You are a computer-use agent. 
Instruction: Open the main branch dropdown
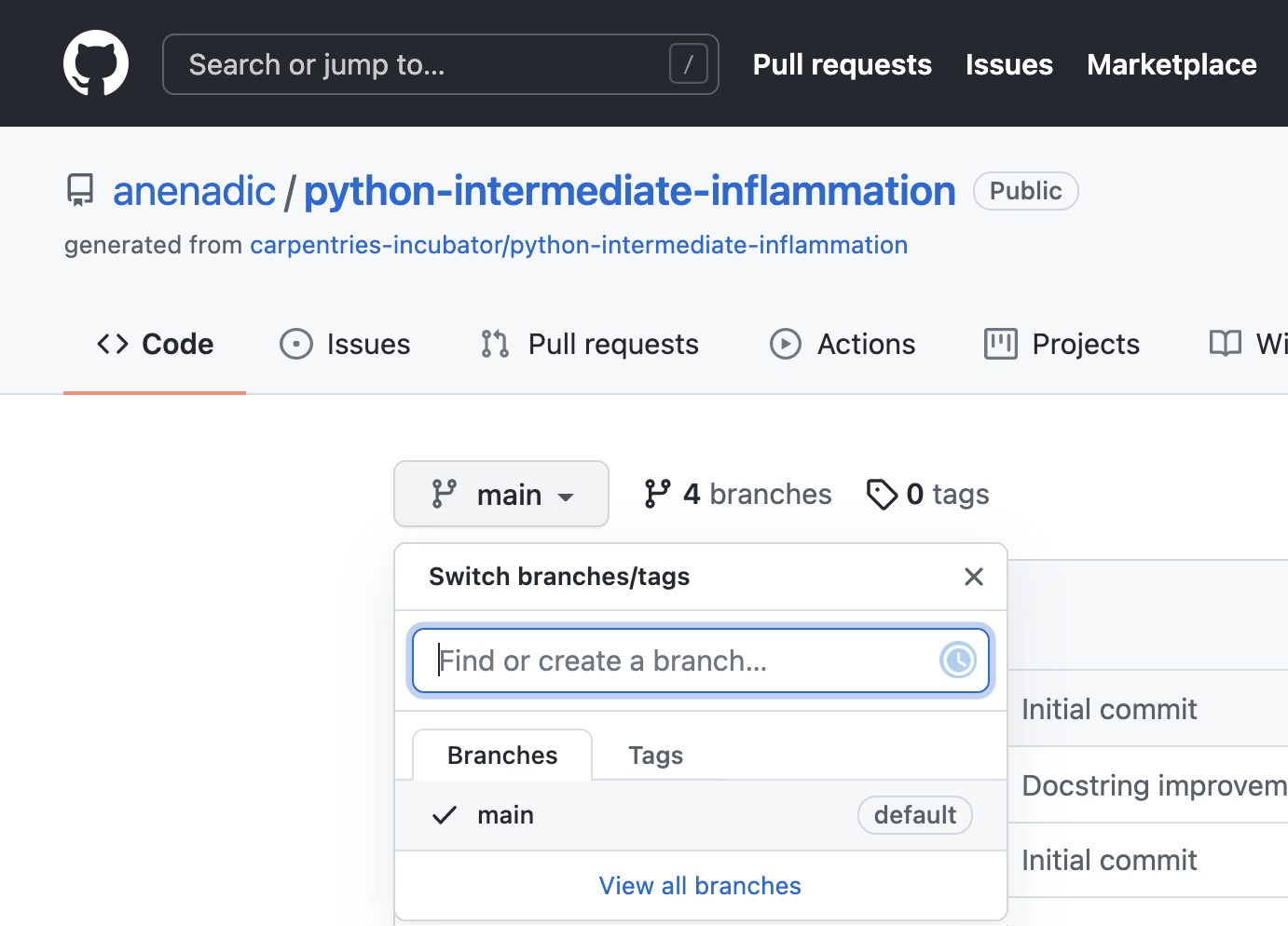[501, 494]
